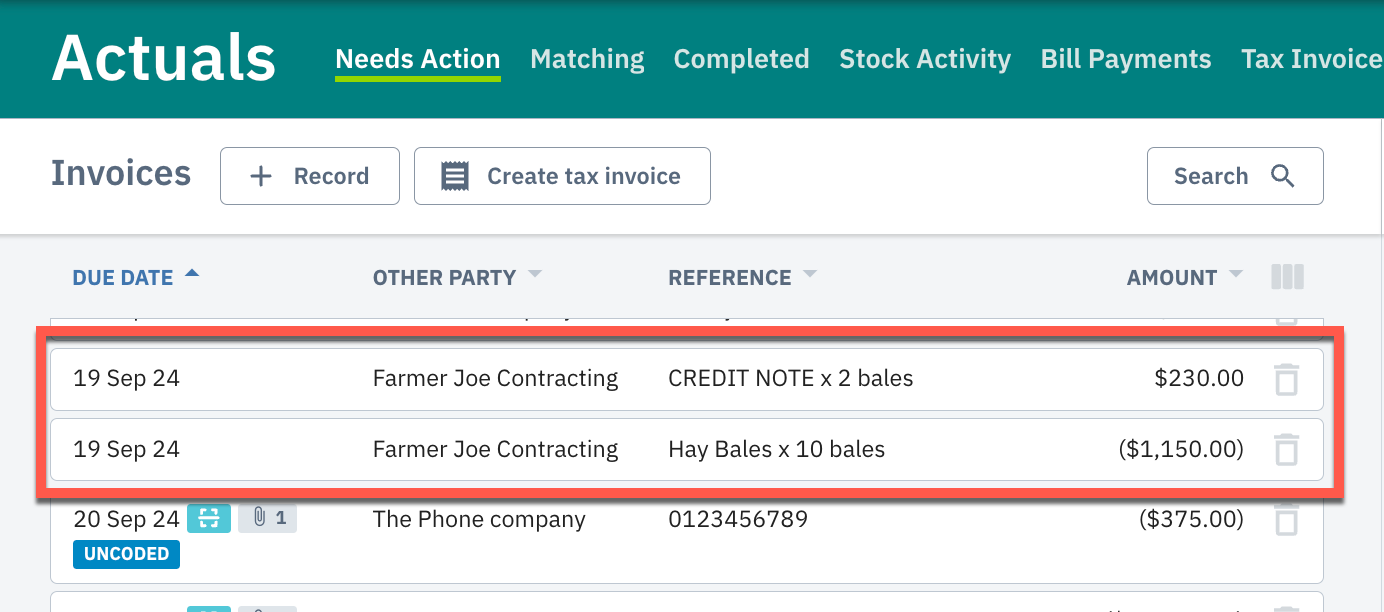This screenshot has width=1384, height=612.
Task: Click the UNCODED status badge
Action: 126,554
